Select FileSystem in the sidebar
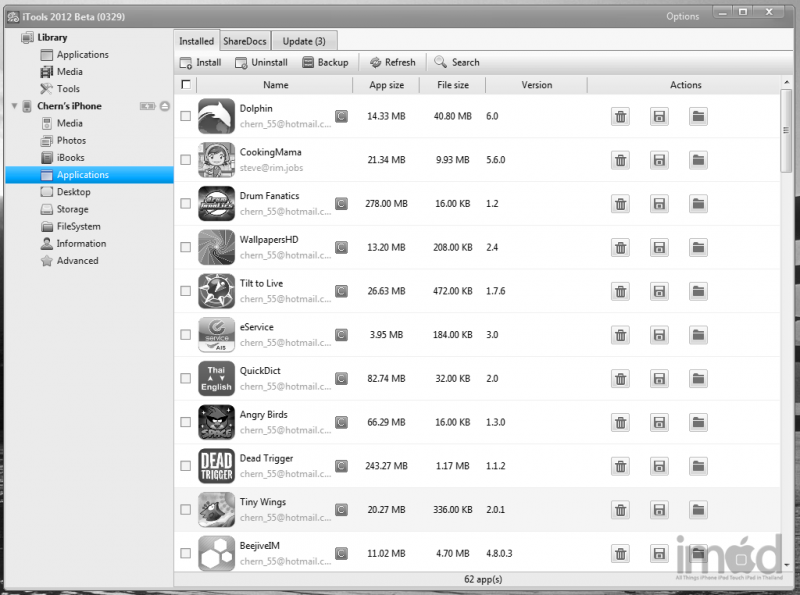800x595 pixels. (77, 226)
